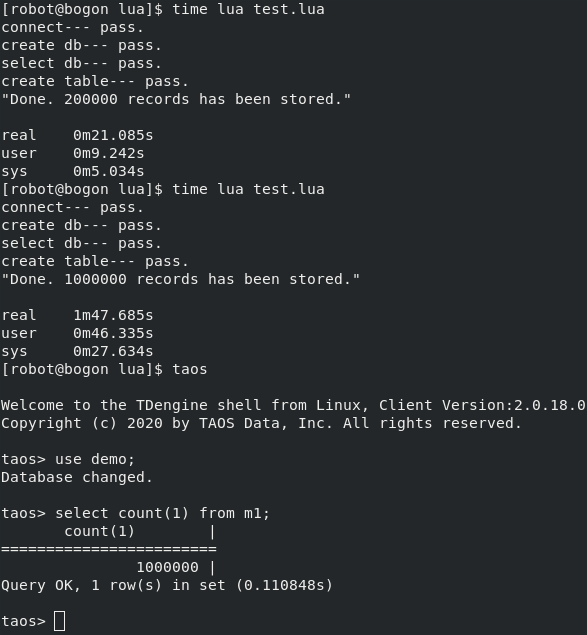Click the real 0m21.085s timing line
The image size is (587, 635).
77,135
